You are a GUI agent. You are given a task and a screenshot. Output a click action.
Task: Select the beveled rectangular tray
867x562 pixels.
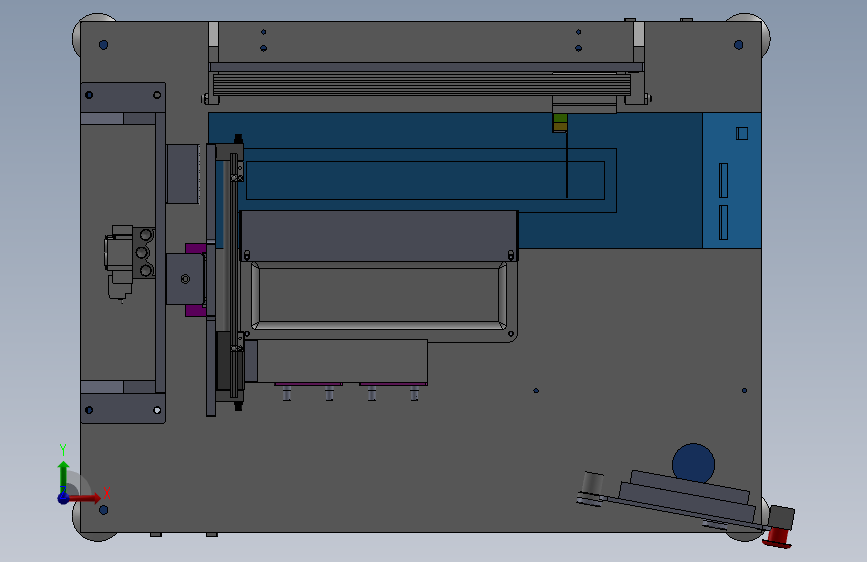coord(379,296)
